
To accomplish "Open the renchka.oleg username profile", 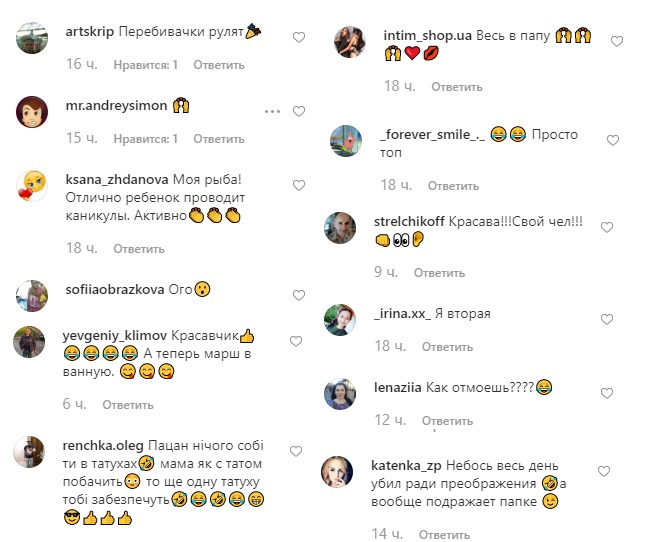I will click(x=103, y=446).
